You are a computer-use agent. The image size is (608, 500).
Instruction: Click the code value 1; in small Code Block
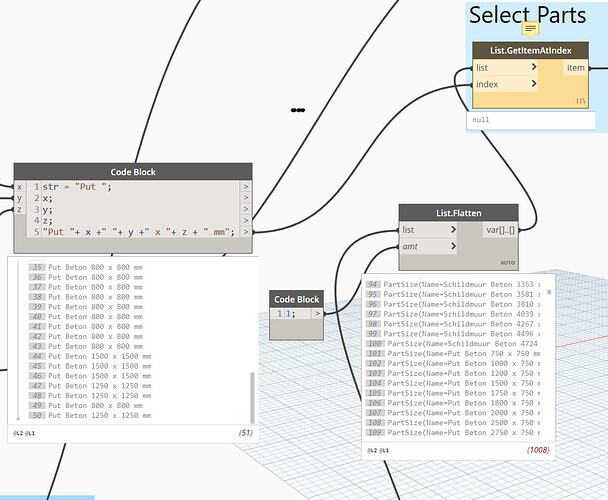click(290, 313)
